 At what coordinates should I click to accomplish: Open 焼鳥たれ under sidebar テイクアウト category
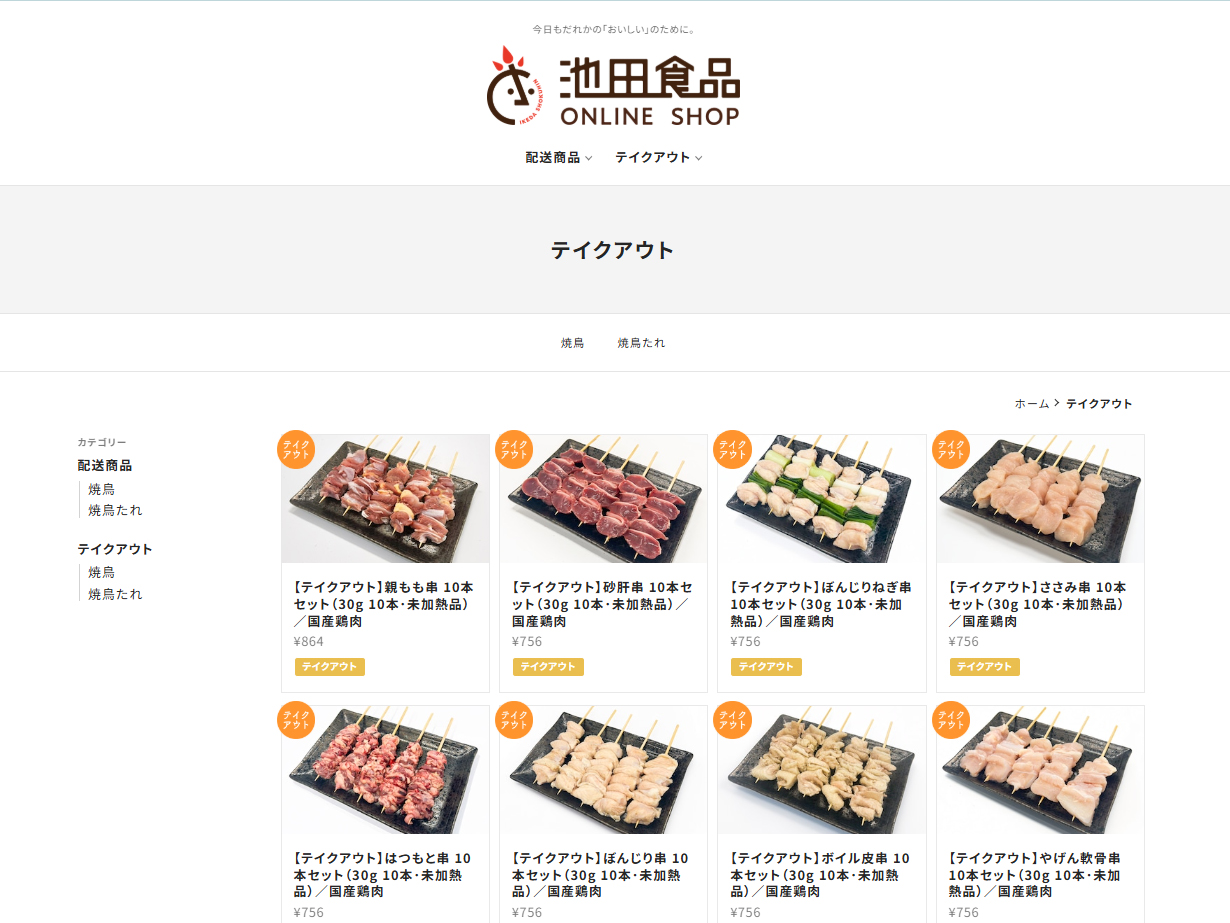coord(115,594)
